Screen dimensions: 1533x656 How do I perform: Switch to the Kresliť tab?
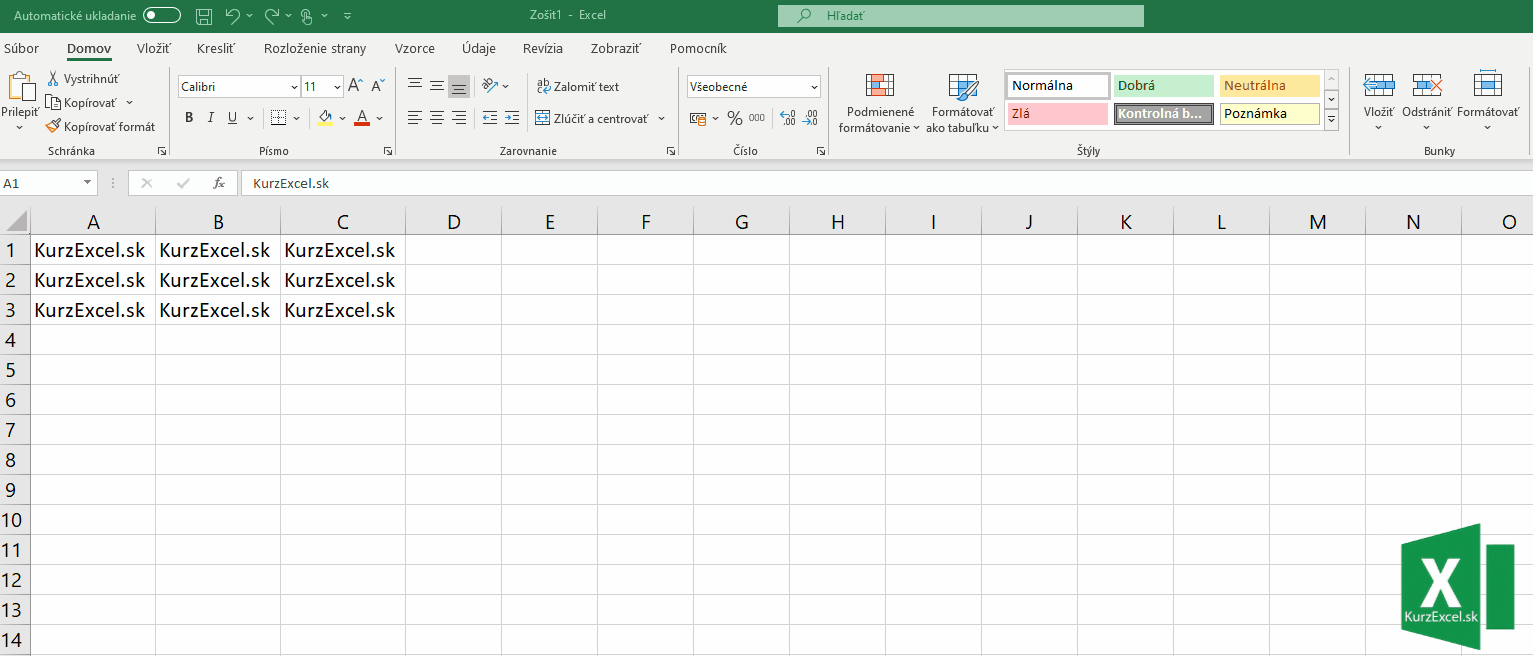[216, 48]
